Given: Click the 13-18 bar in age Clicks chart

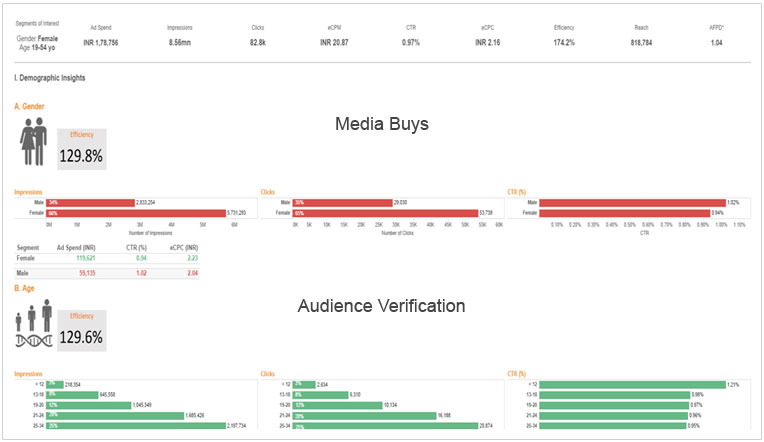Looking at the screenshot, I should [x=320, y=395].
